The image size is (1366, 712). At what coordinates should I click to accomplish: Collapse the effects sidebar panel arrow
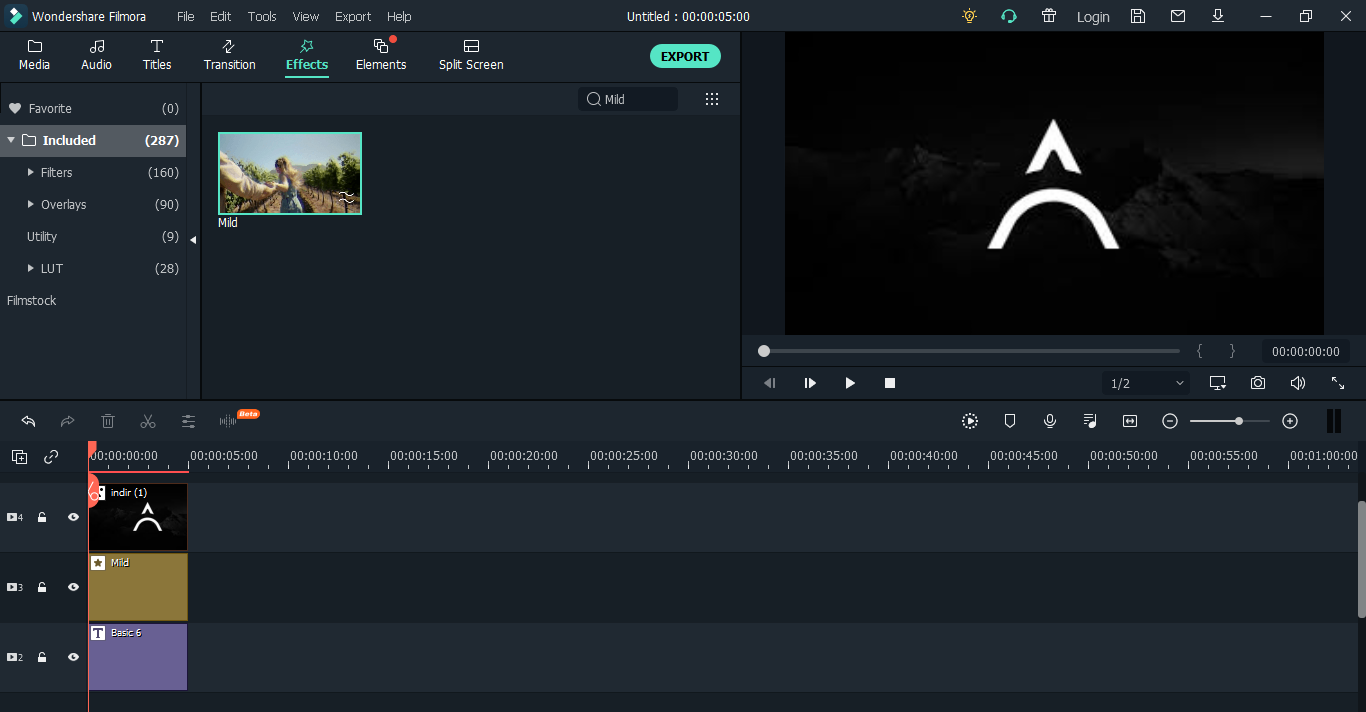pyautogui.click(x=193, y=240)
